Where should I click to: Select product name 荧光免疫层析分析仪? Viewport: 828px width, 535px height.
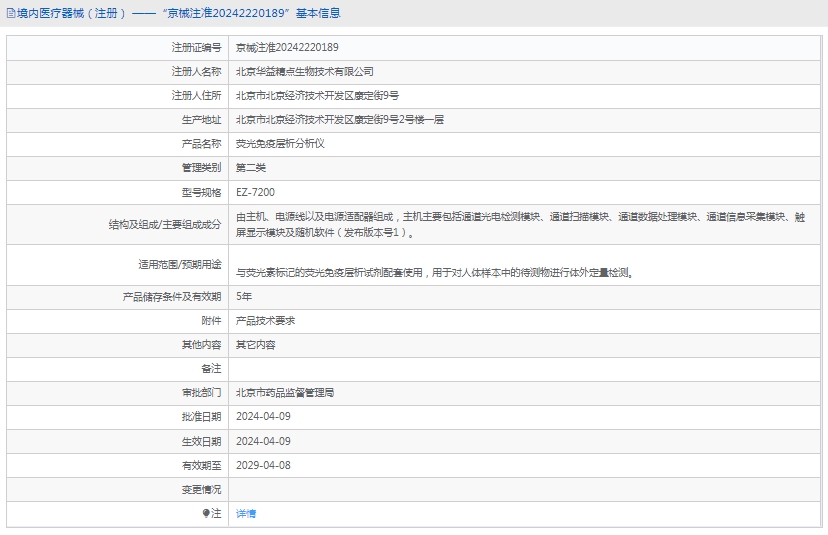click(280, 143)
